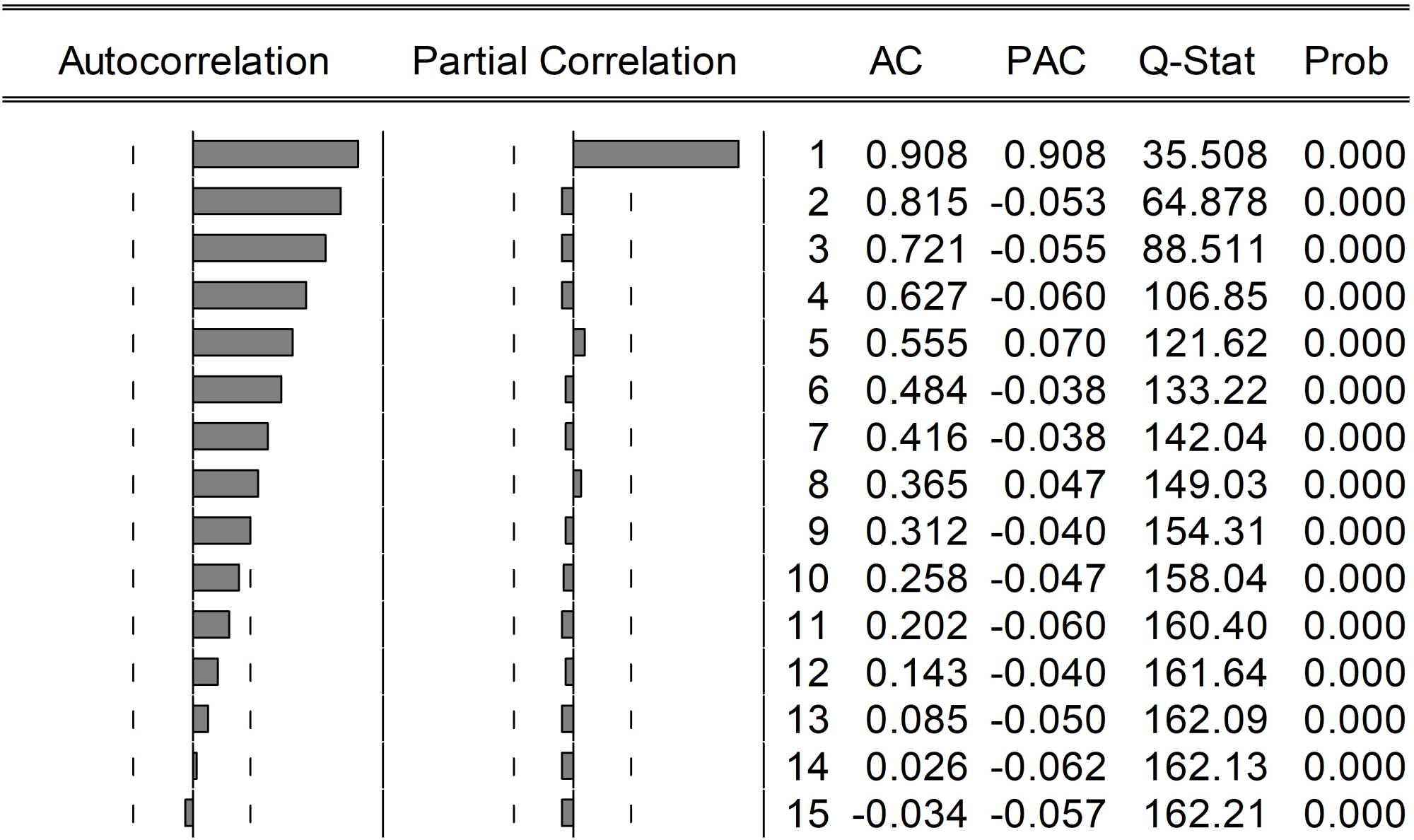Click the Q-Stat value 121.62
Viewport: 1414px width, 840px height.
(x=1204, y=344)
